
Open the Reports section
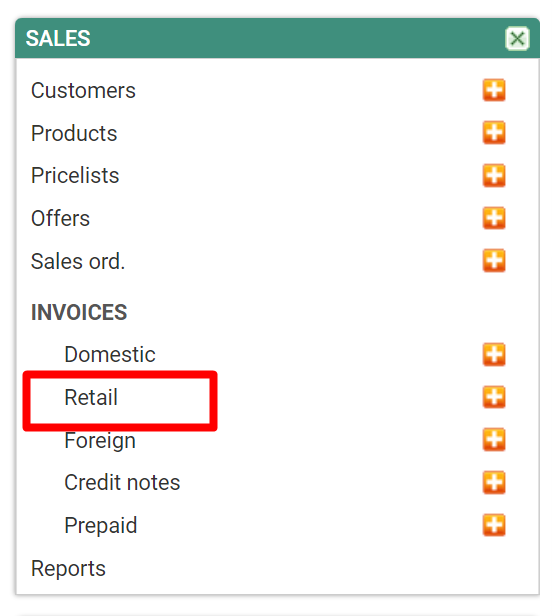tap(68, 568)
